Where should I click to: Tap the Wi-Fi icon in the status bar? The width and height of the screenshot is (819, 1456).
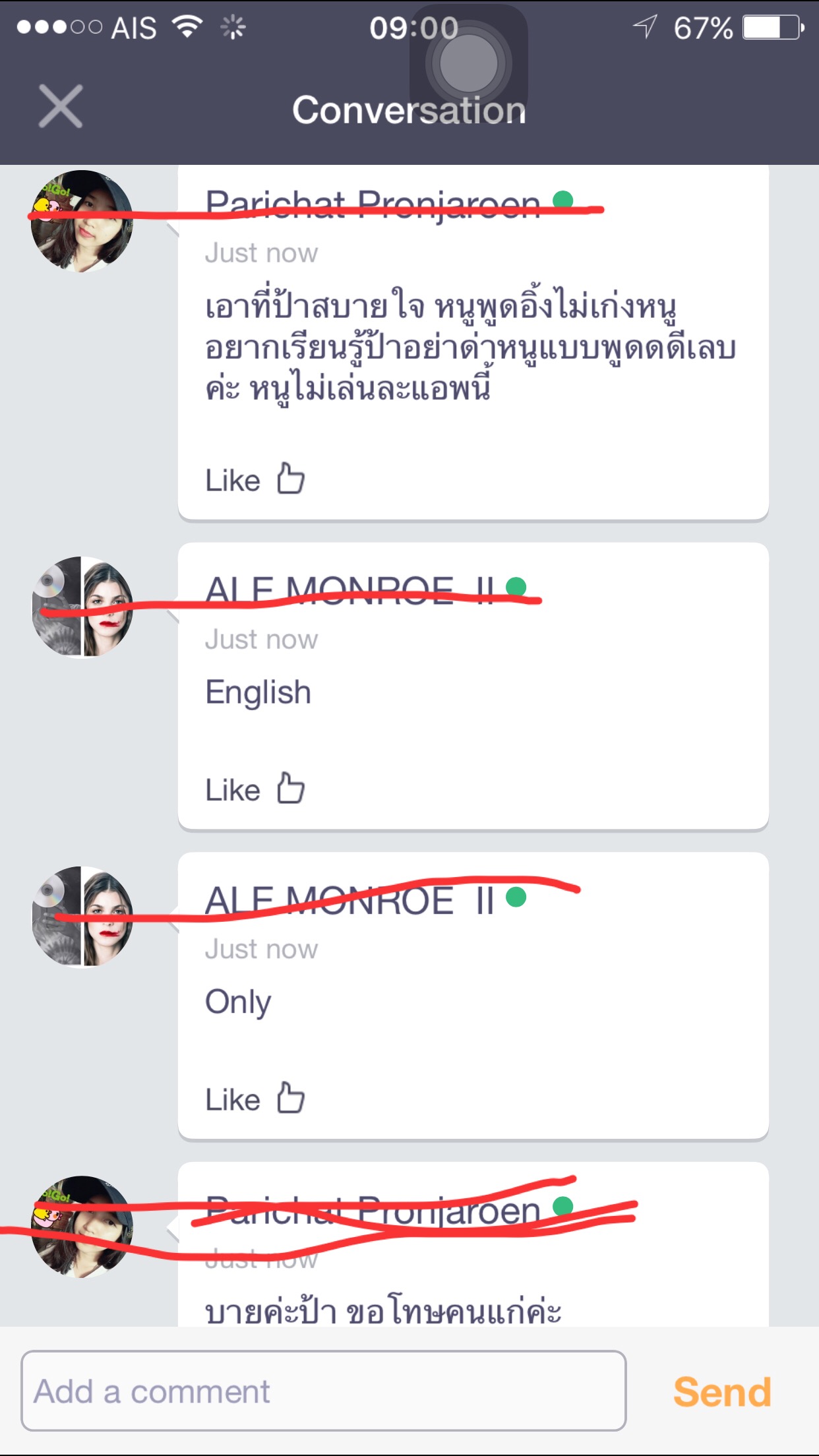coord(187,27)
